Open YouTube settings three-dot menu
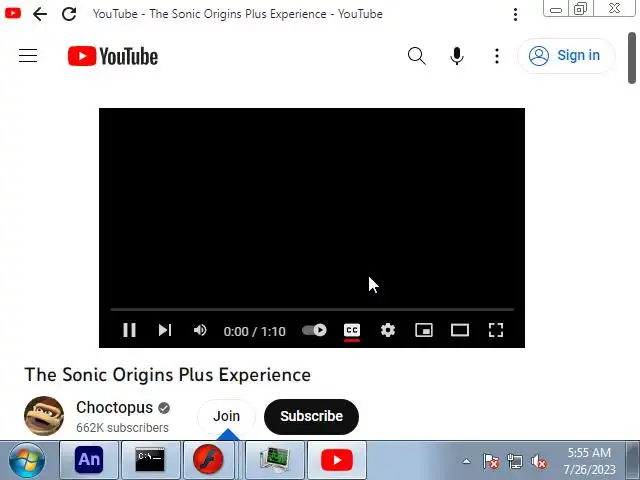Viewport: 640px width, 480px height. click(497, 56)
